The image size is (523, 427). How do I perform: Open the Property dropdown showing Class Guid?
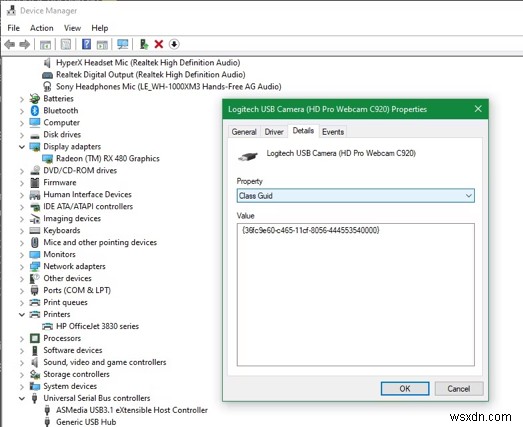(356, 196)
